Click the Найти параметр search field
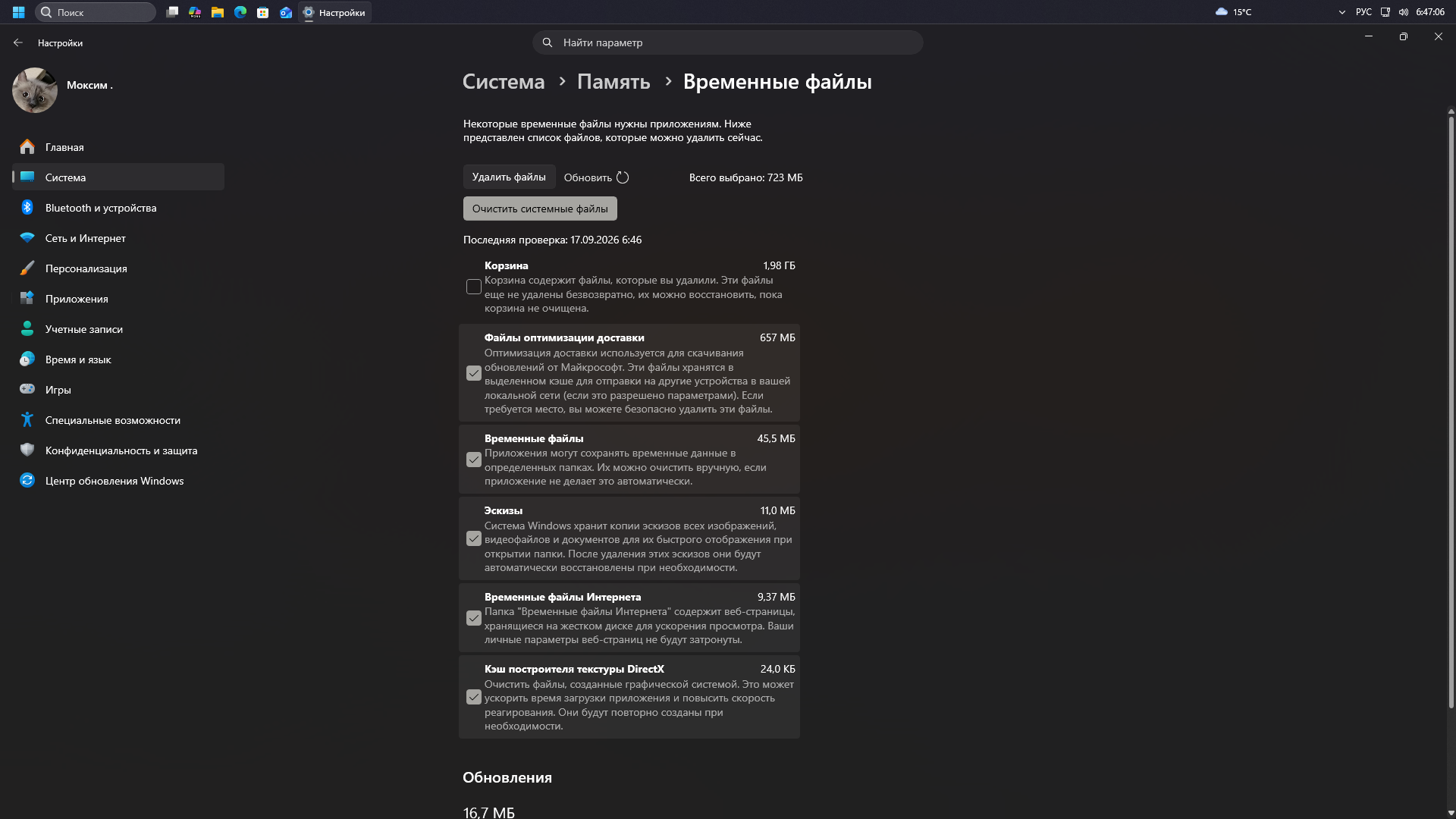 (x=728, y=42)
